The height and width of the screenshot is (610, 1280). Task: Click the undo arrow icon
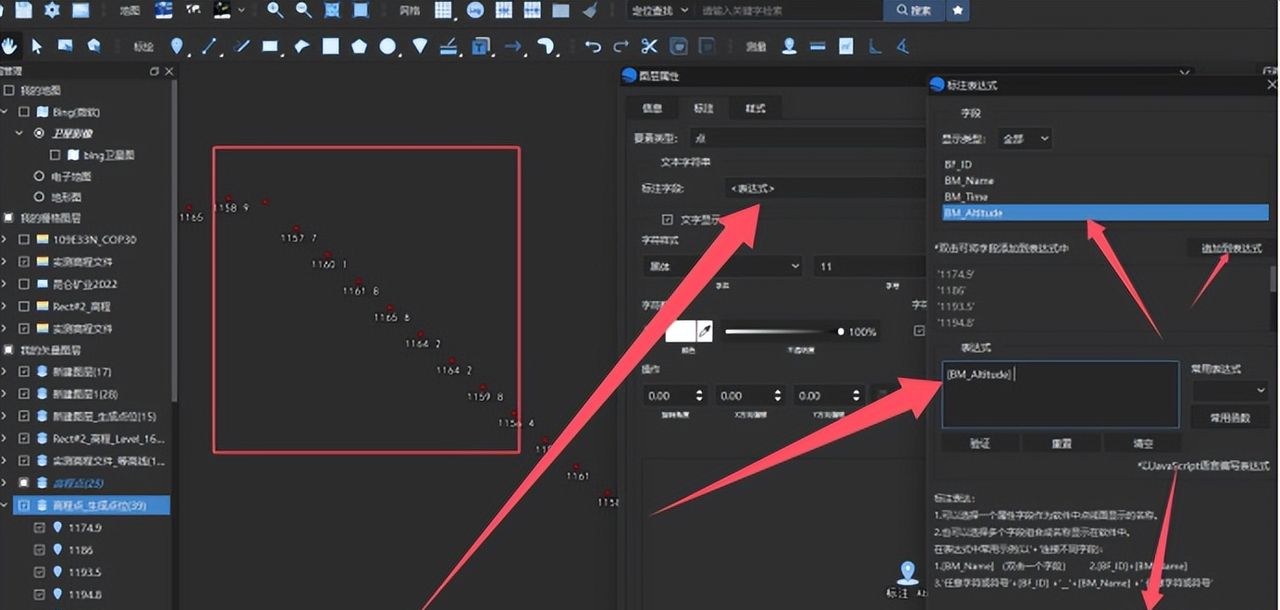point(593,46)
